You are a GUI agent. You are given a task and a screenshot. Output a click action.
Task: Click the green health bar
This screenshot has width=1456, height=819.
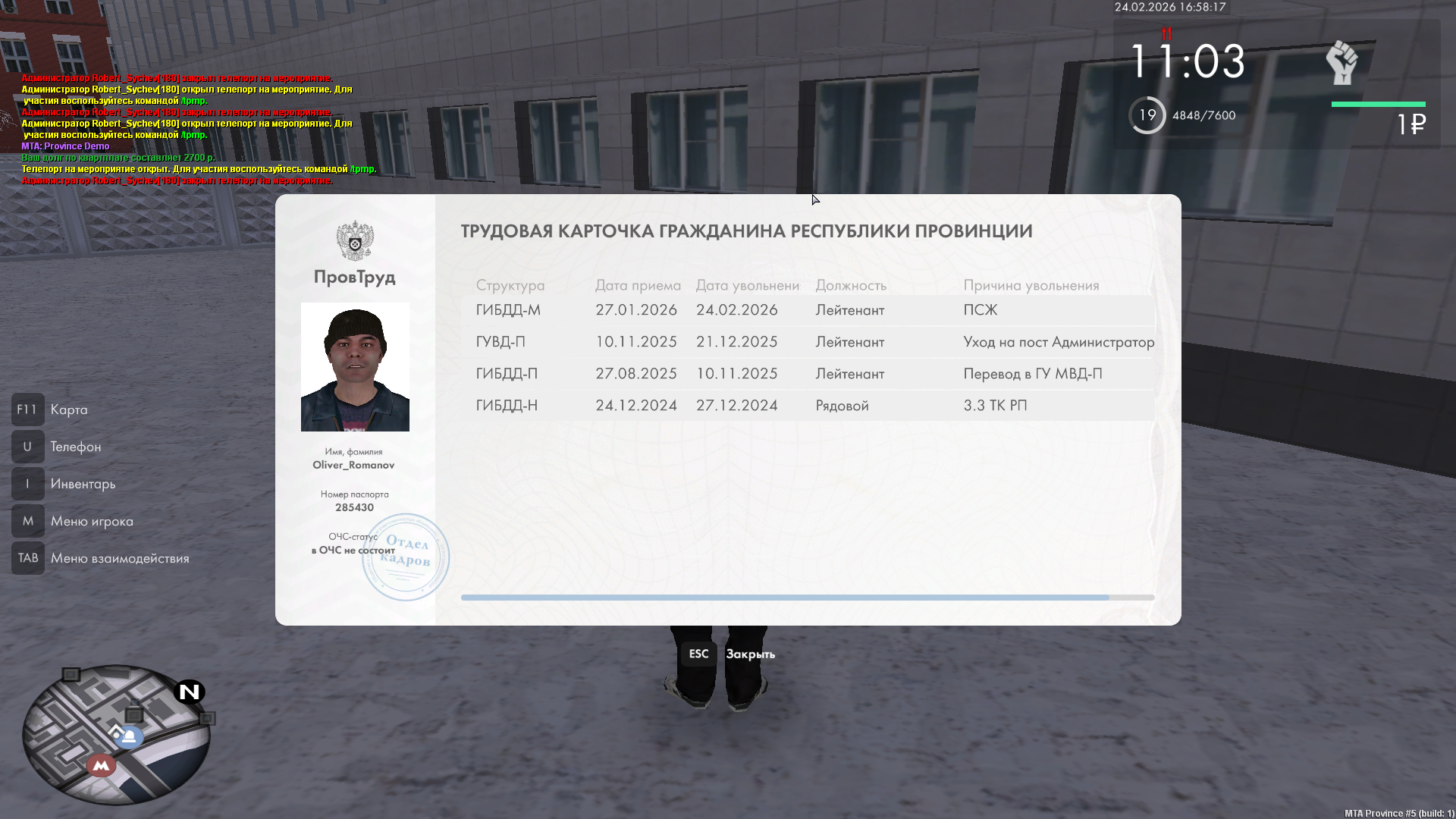[1378, 104]
